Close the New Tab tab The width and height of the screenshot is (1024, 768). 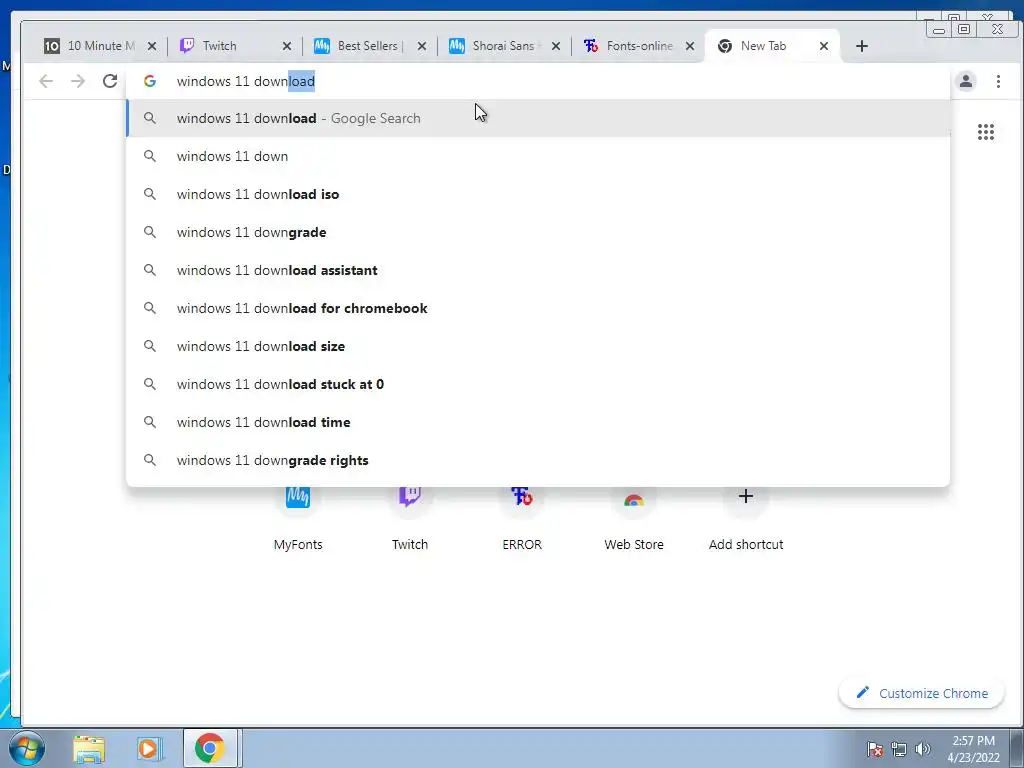(824, 46)
